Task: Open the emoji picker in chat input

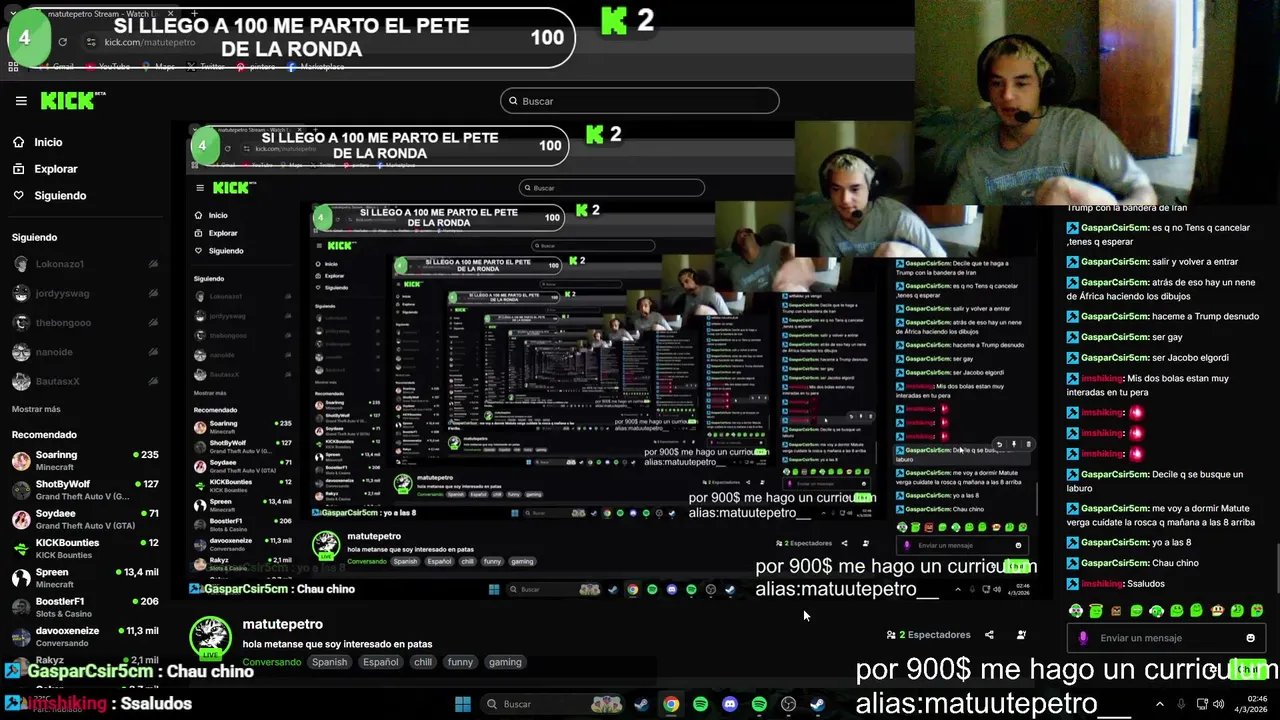Action: (x=1250, y=638)
